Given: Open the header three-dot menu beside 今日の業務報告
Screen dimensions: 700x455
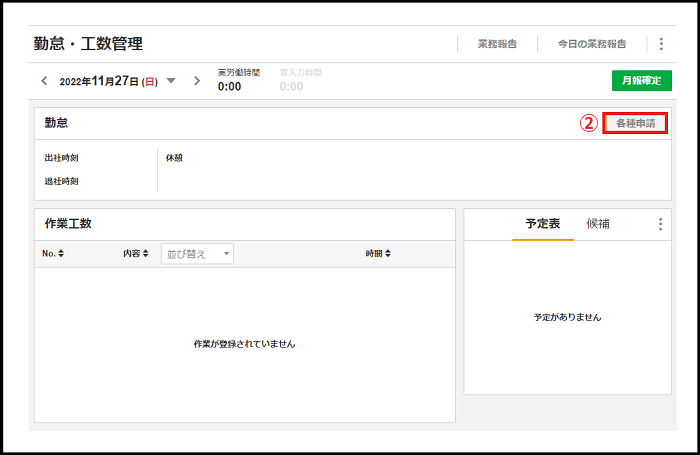Looking at the screenshot, I should point(661,44).
